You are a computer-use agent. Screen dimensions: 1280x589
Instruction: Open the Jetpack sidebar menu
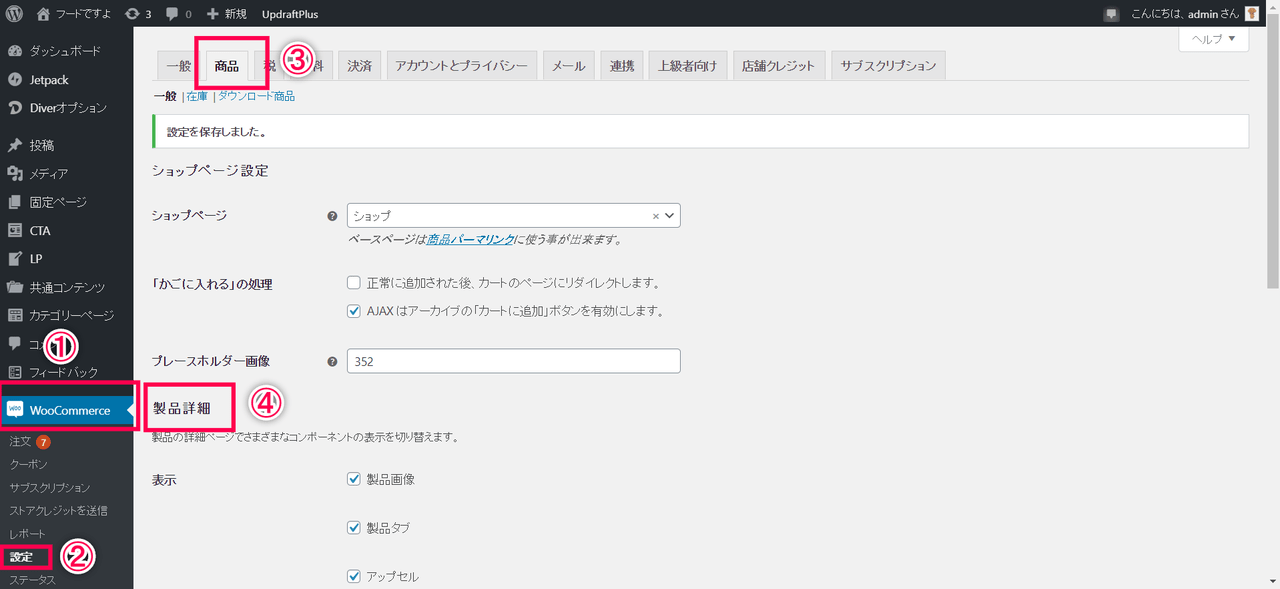(49, 80)
